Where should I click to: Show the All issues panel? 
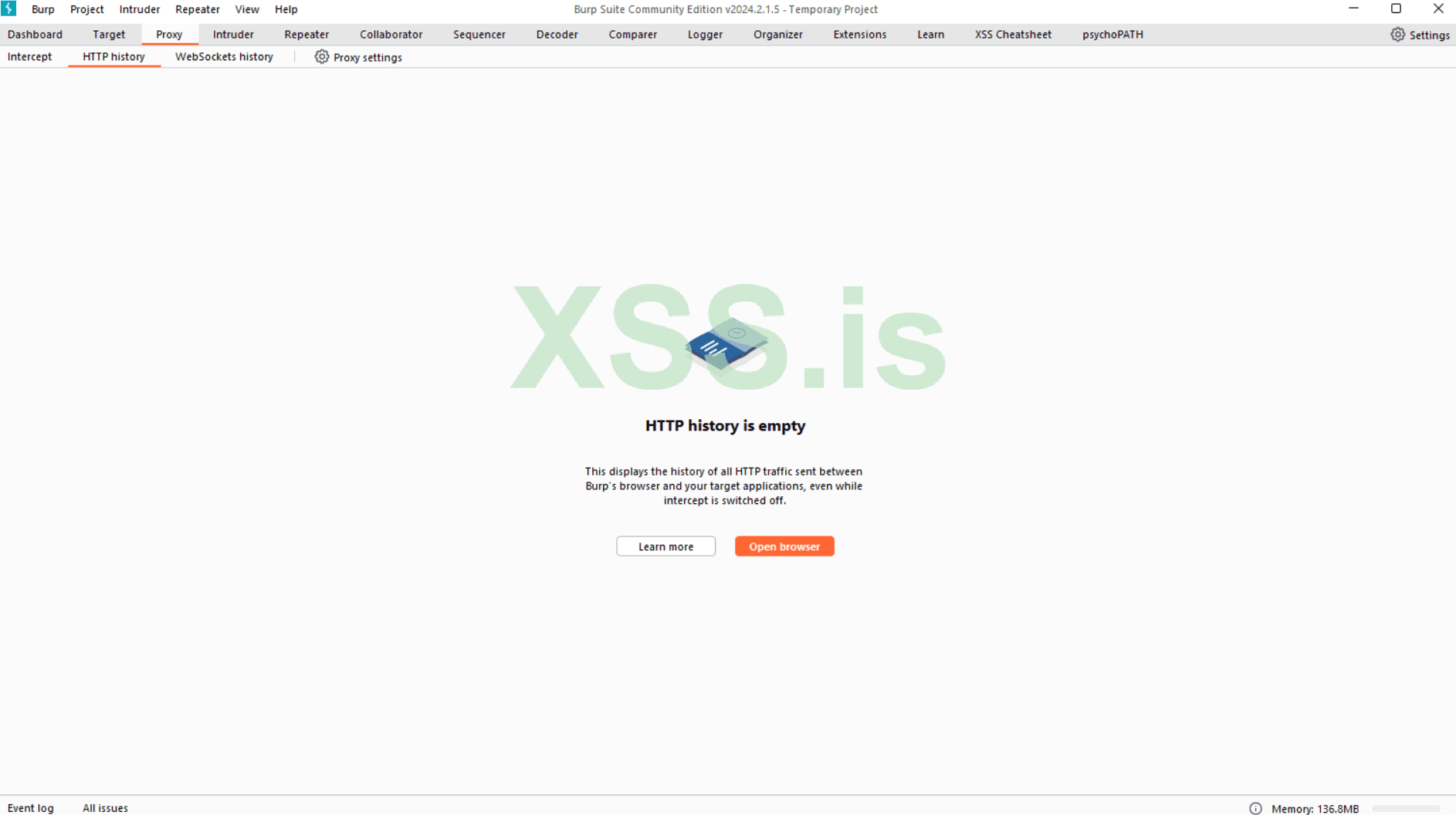coord(106,808)
